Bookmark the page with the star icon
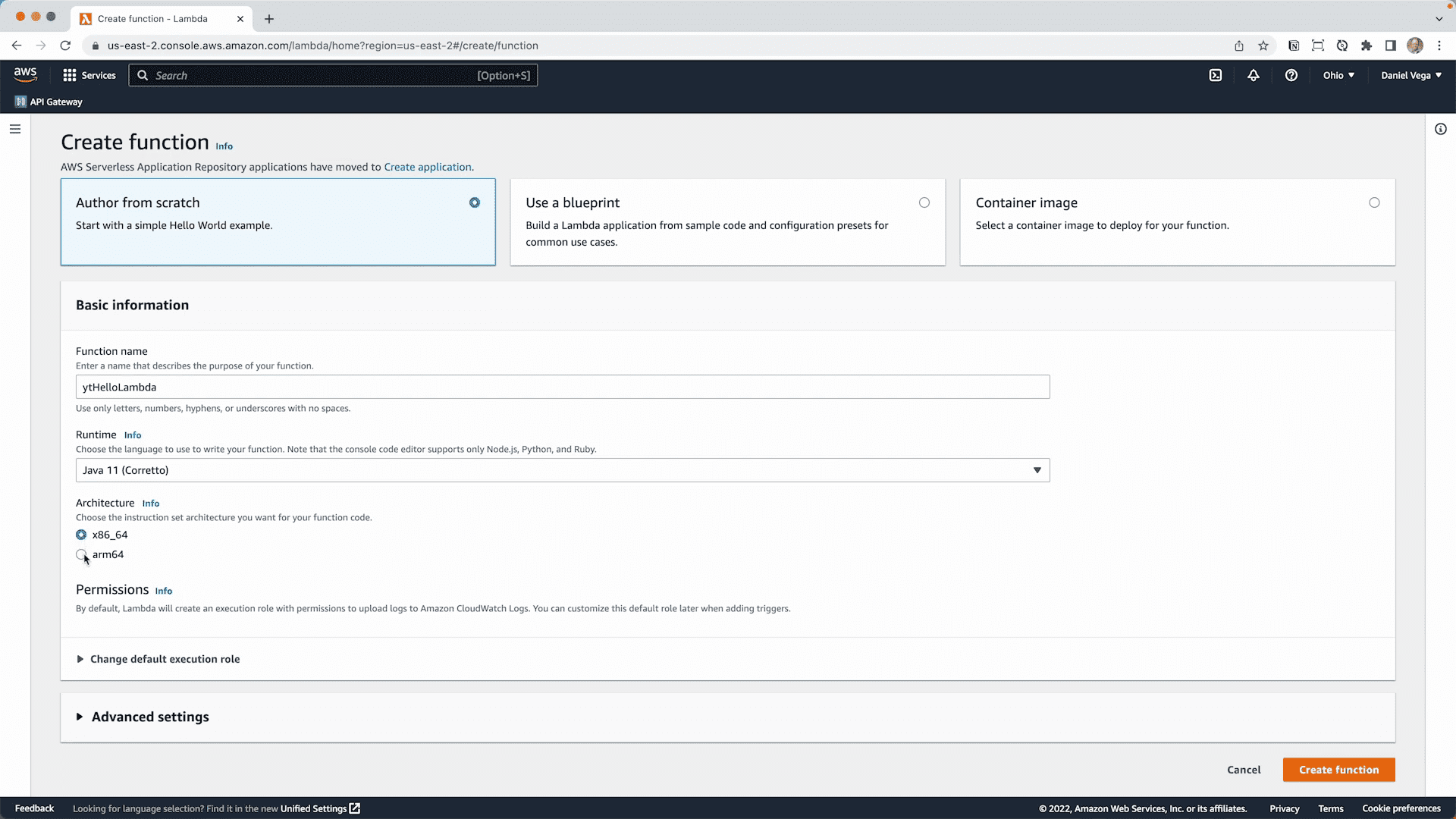Image resolution: width=1456 pixels, height=819 pixels. click(x=1263, y=45)
